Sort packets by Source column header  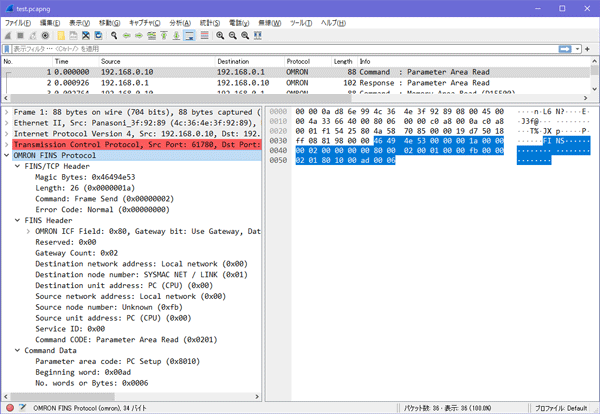tap(157, 61)
